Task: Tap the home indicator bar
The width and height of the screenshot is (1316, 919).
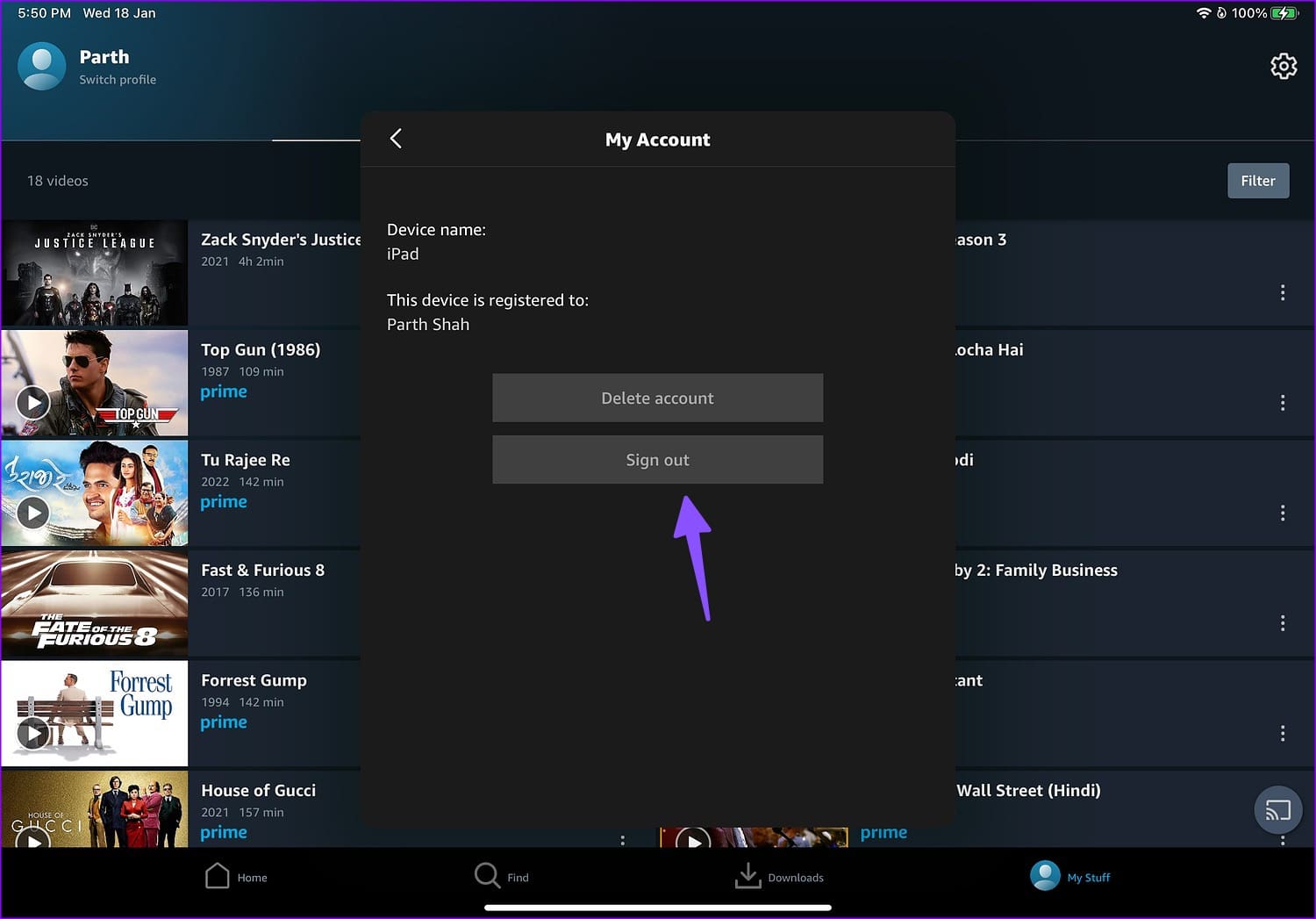Action: [658, 908]
